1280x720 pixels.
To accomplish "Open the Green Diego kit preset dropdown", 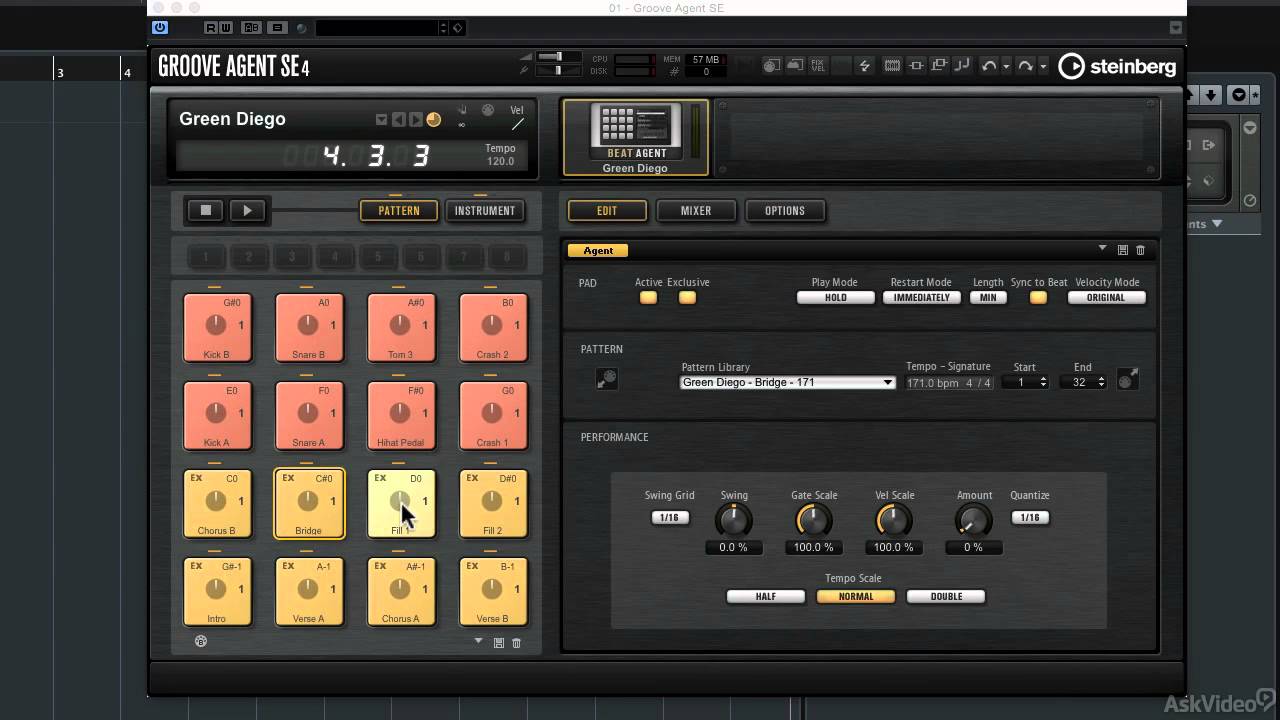I will pos(381,120).
